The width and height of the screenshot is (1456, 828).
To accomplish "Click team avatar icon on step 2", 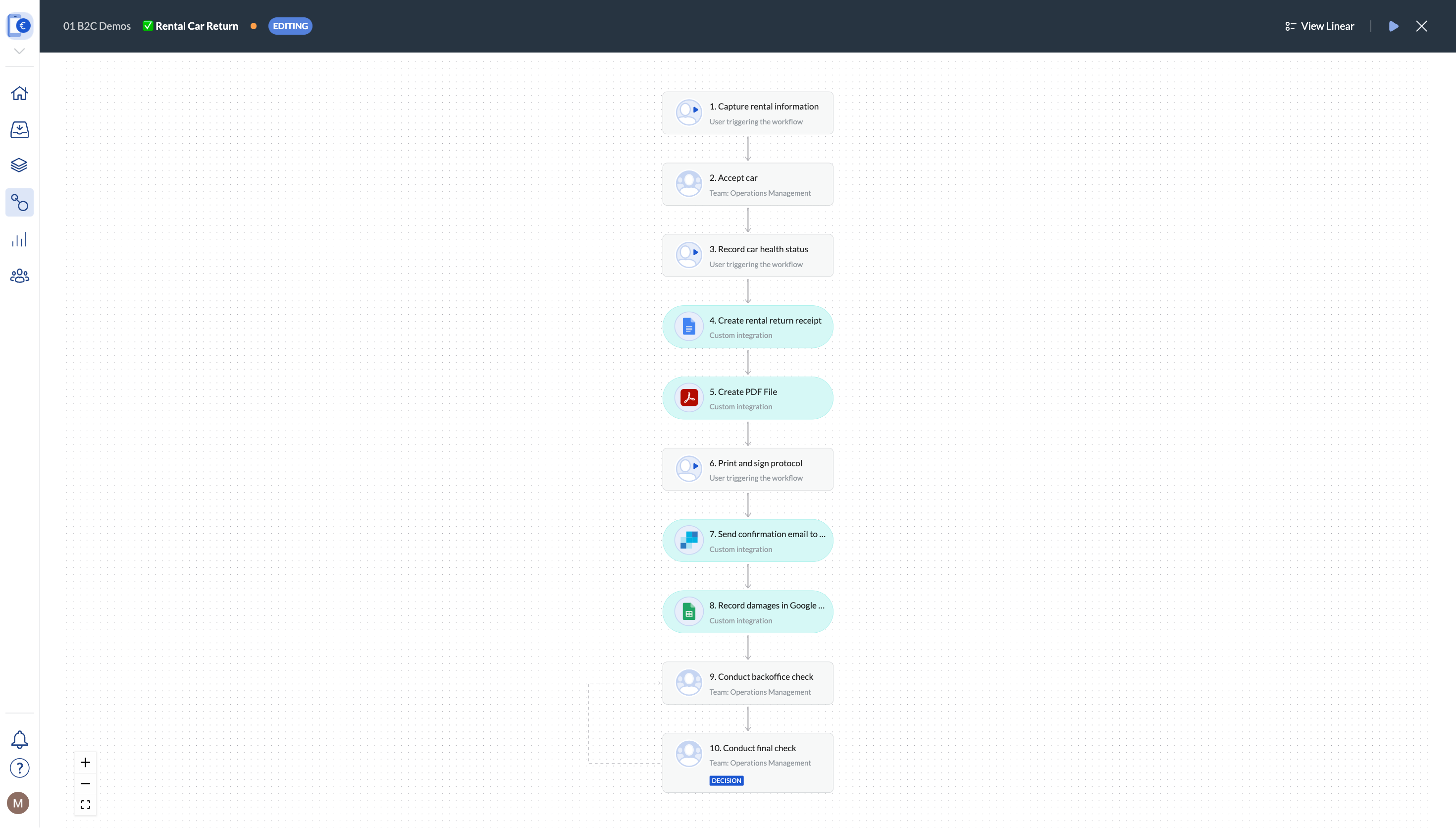I will [689, 184].
